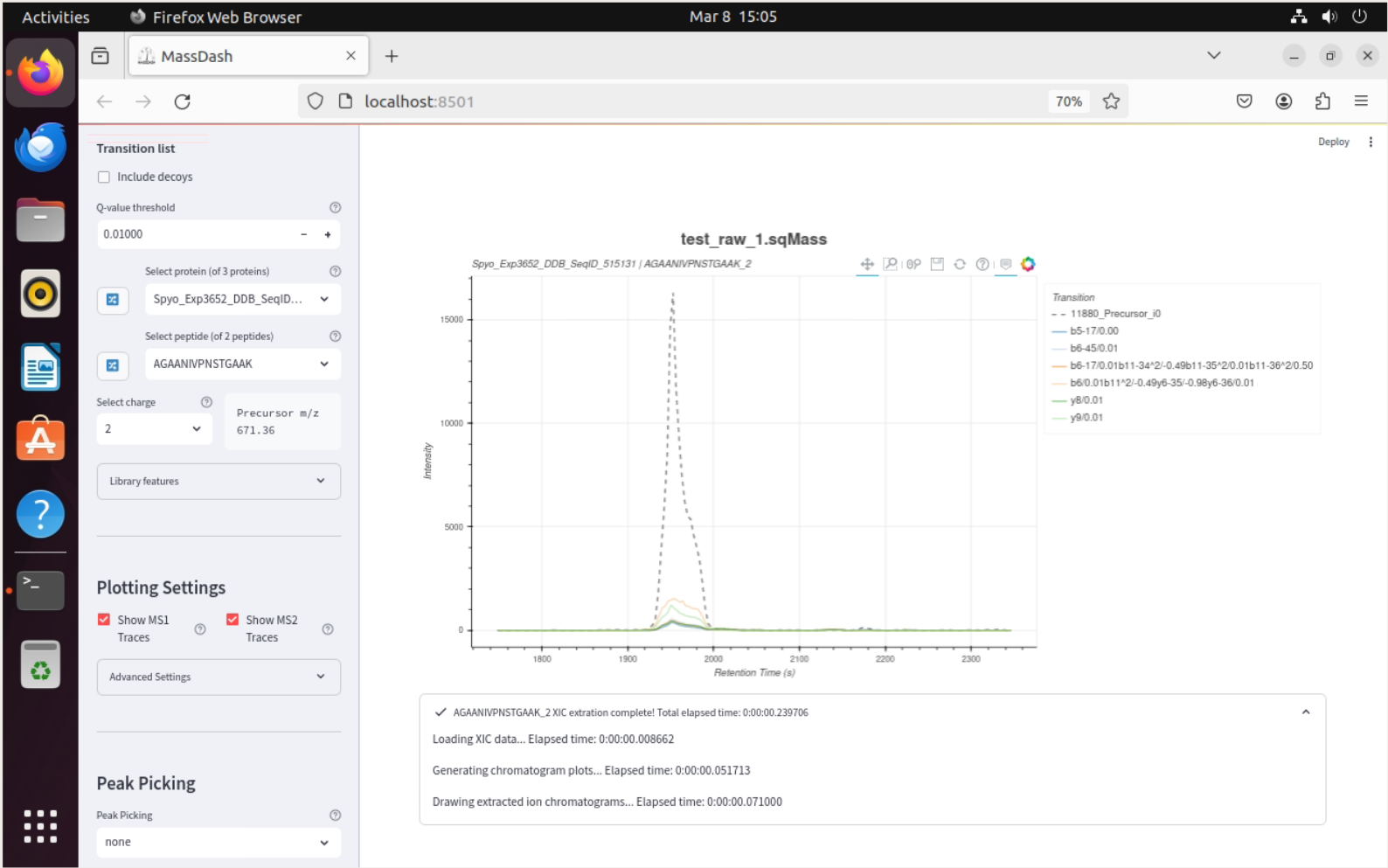This screenshot has width=1388, height=868.
Task: Open a new Firefox tab
Action: click(392, 56)
